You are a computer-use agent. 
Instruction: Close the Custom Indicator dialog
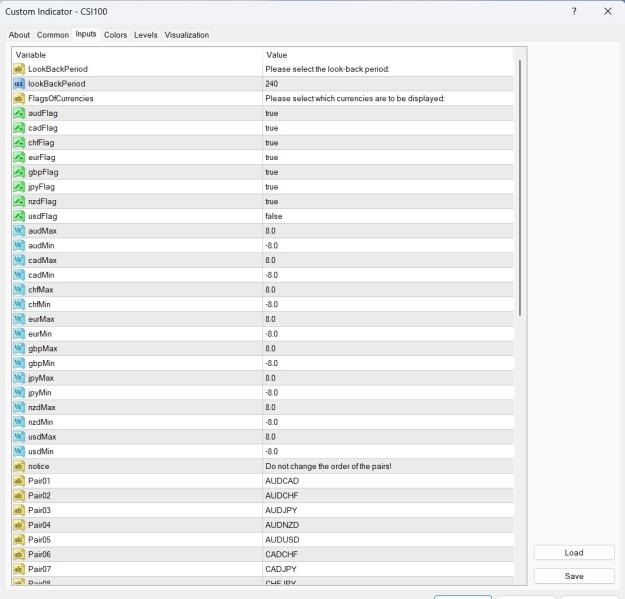tap(607, 12)
